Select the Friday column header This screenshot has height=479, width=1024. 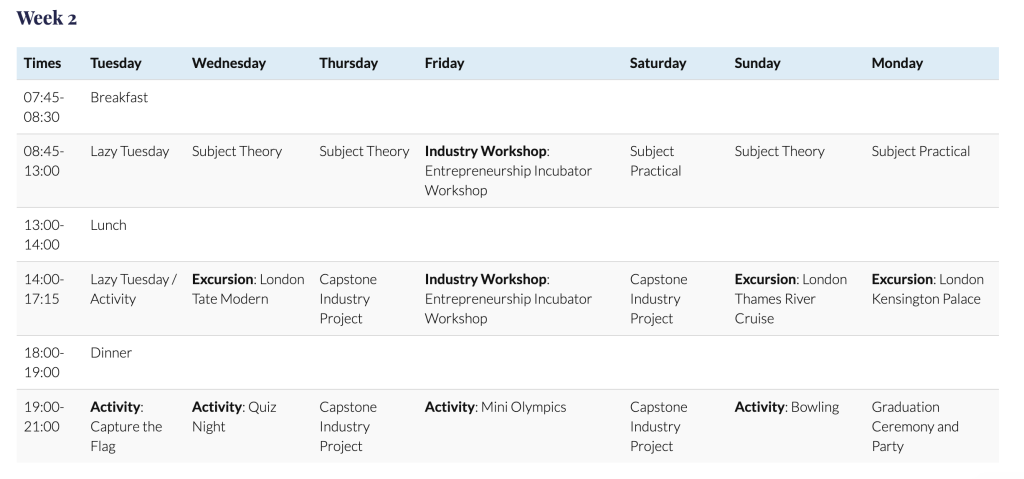pos(444,63)
